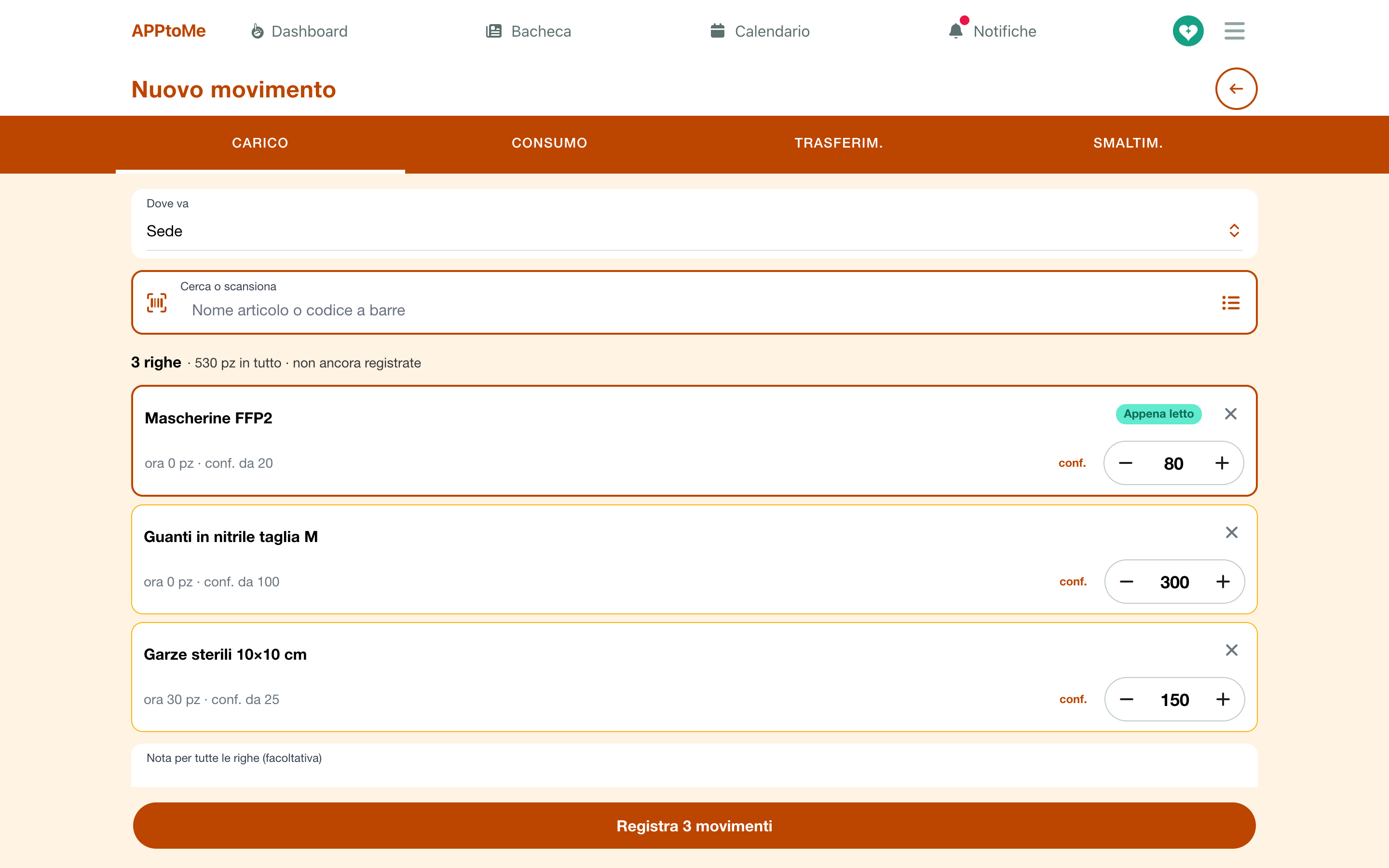
Task: Select the Mascherine FFP2 title
Action: tap(208, 418)
